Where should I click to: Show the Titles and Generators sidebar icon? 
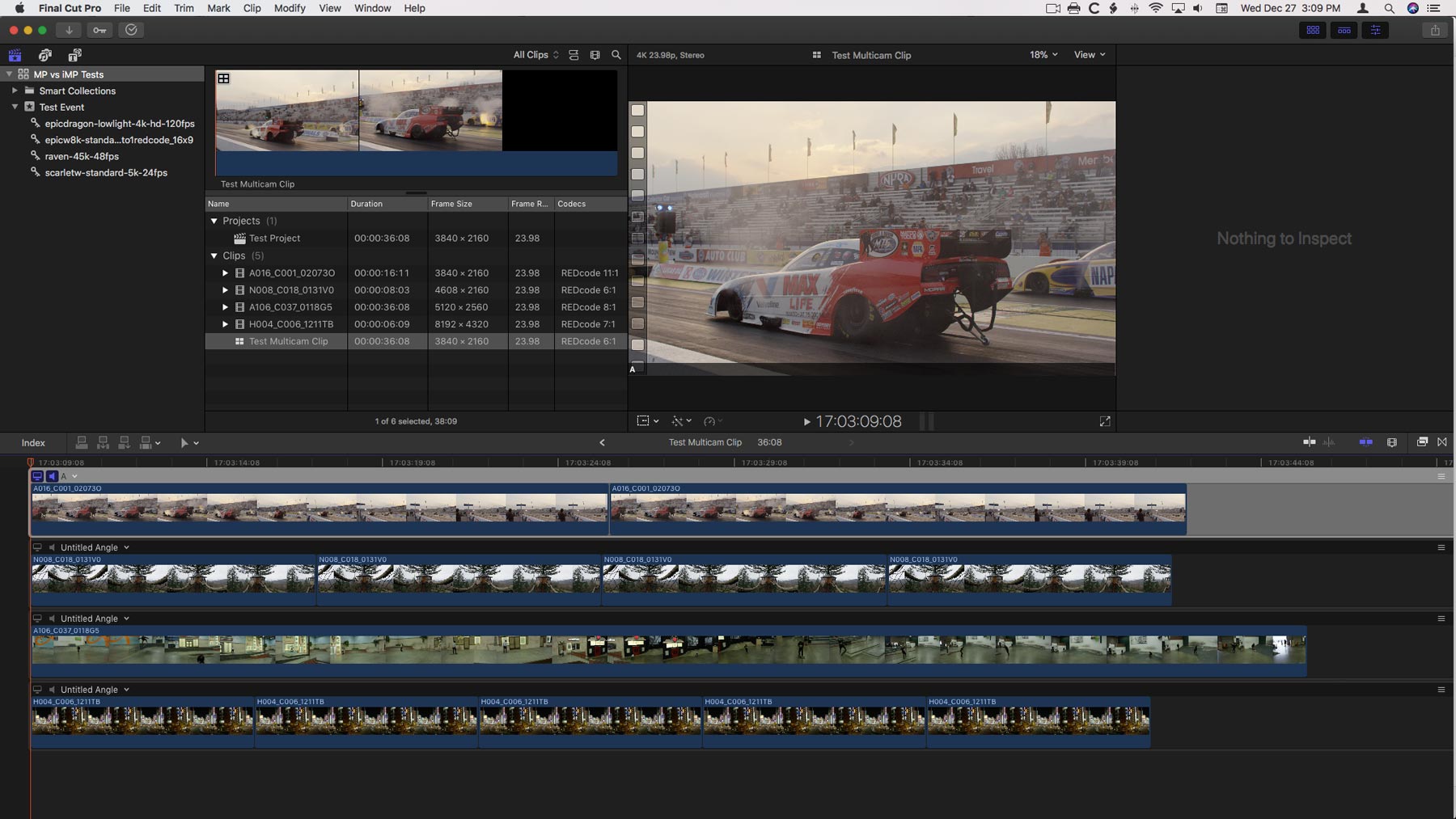click(x=74, y=55)
